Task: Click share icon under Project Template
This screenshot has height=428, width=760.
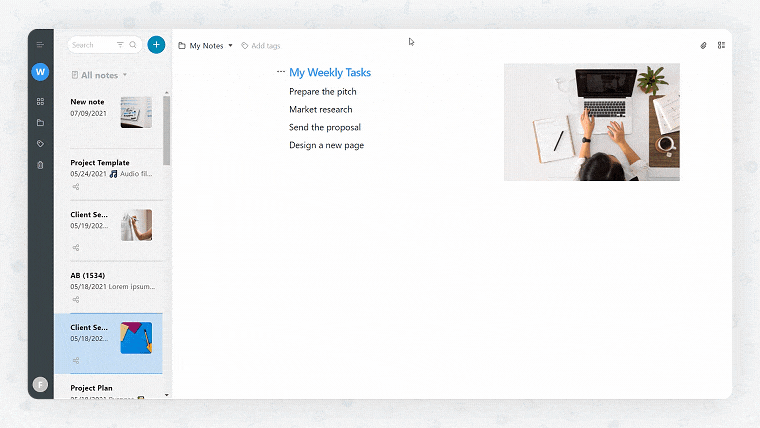Action: tap(76, 187)
